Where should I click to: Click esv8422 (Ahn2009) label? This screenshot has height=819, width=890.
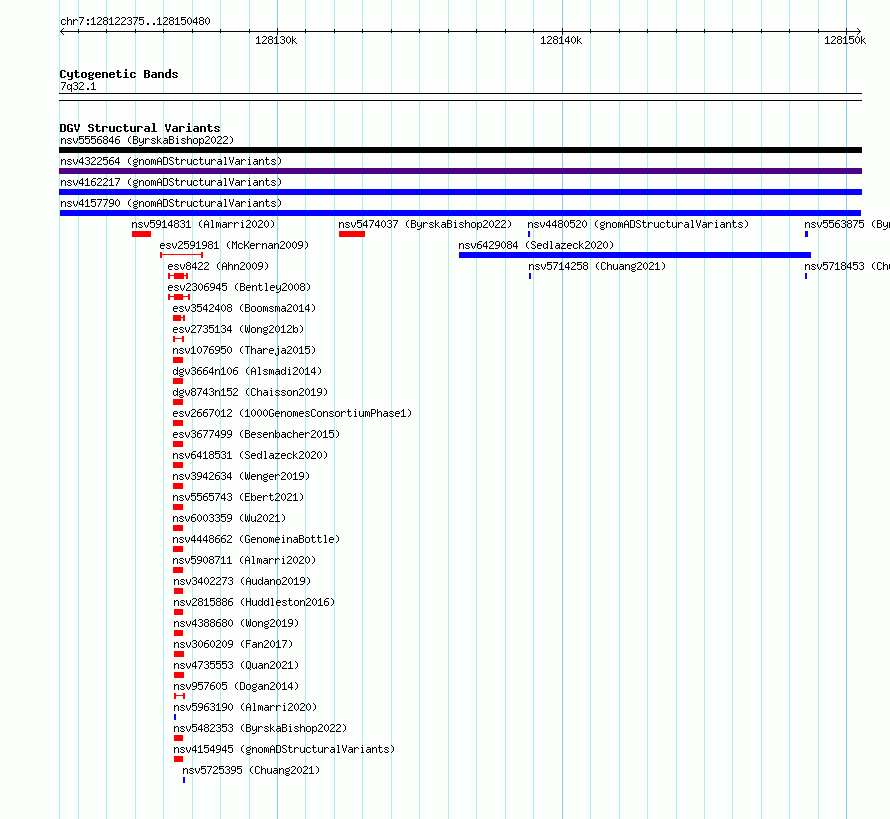click(219, 266)
